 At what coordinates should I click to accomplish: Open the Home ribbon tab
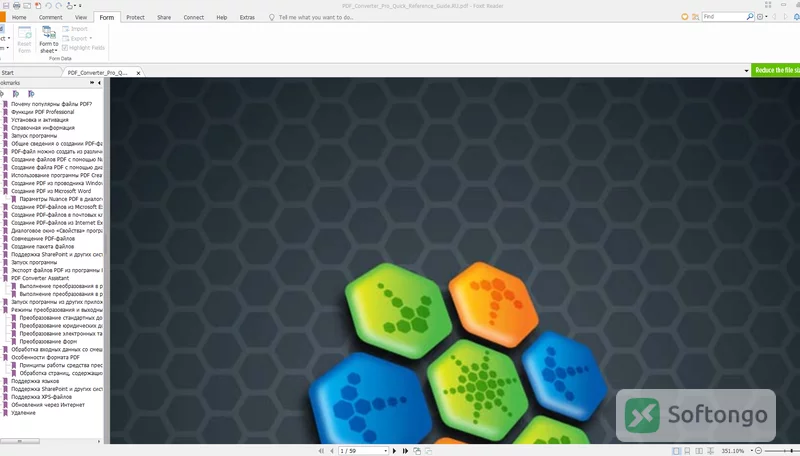19,17
